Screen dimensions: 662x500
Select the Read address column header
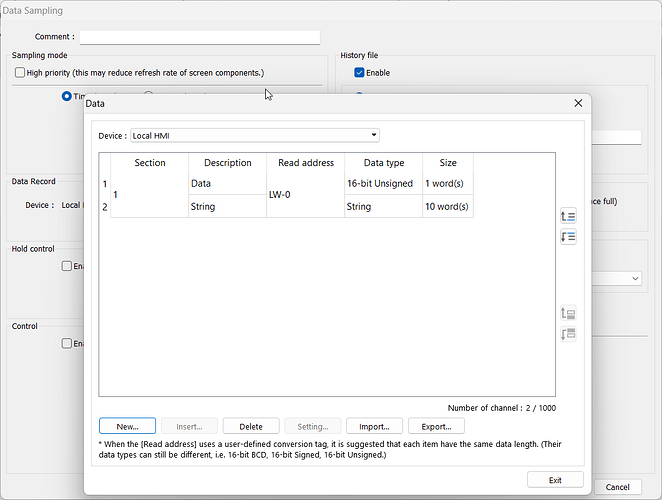point(306,163)
